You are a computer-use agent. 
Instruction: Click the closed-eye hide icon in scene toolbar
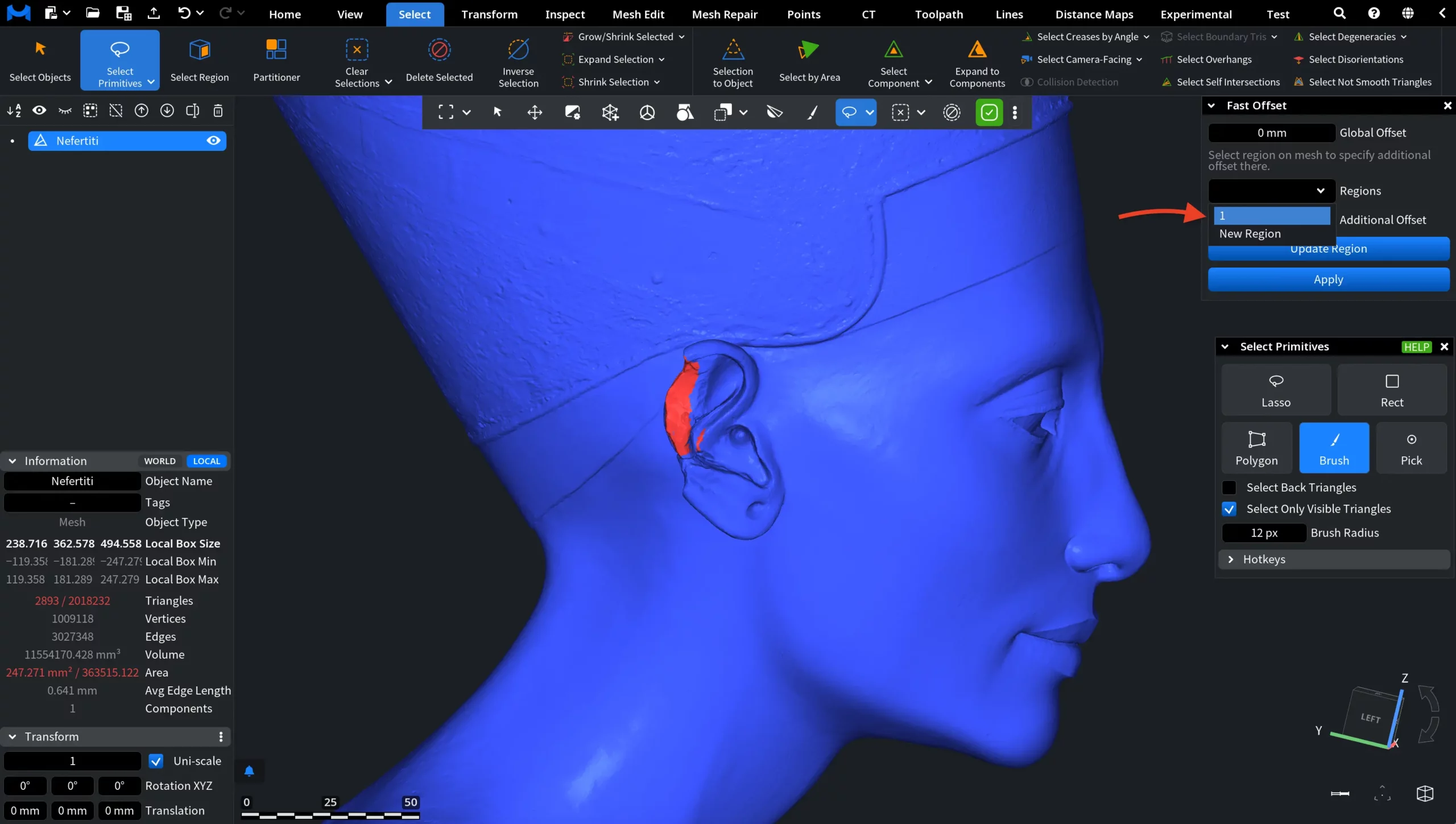coord(65,110)
